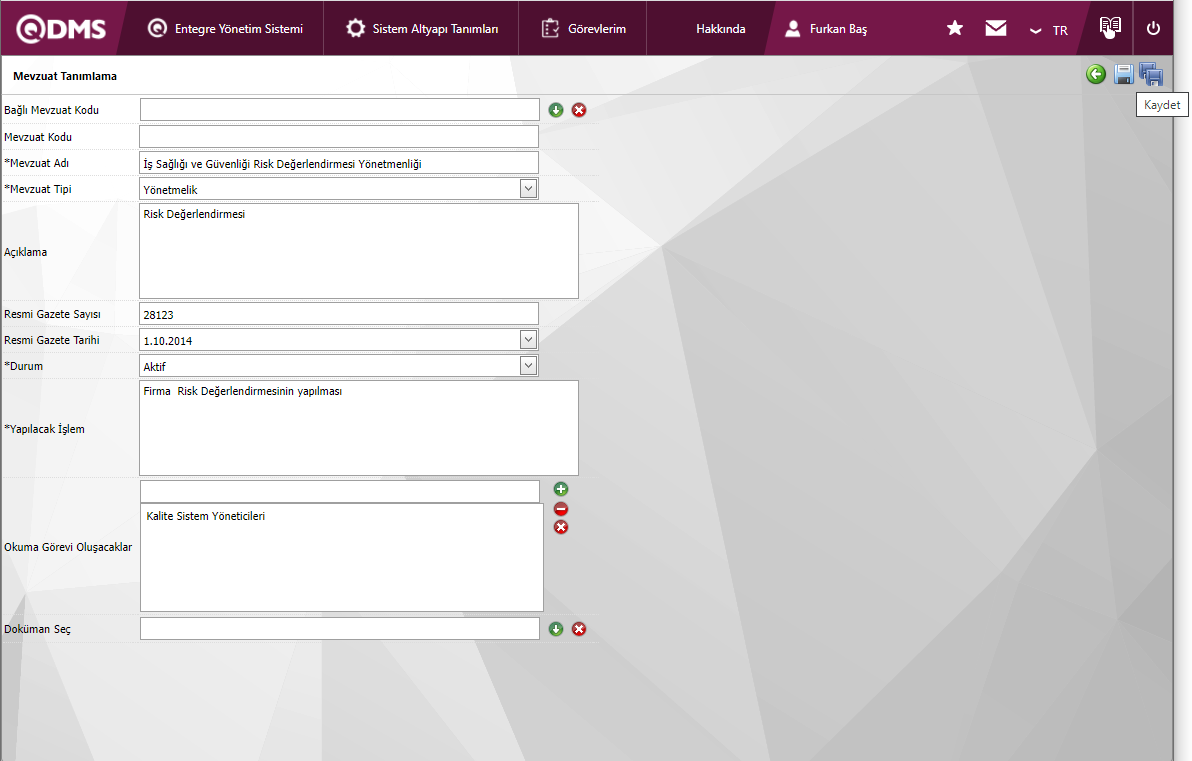Click the green back arrow icon
This screenshot has height=761, width=1192.
pos(1095,74)
